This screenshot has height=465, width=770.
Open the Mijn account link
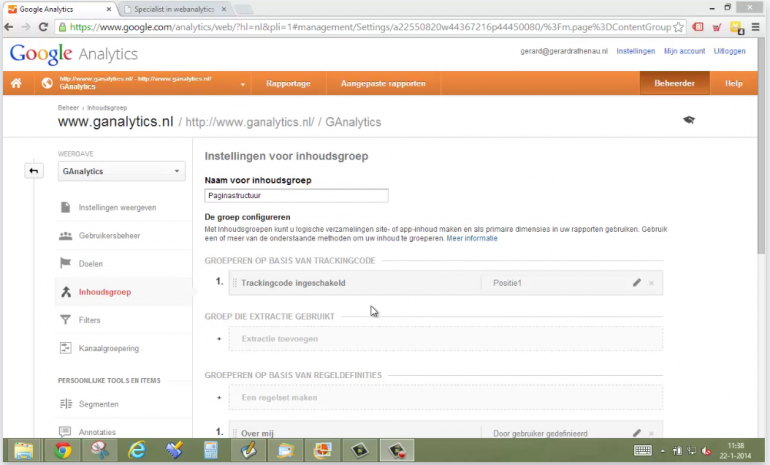(684, 51)
